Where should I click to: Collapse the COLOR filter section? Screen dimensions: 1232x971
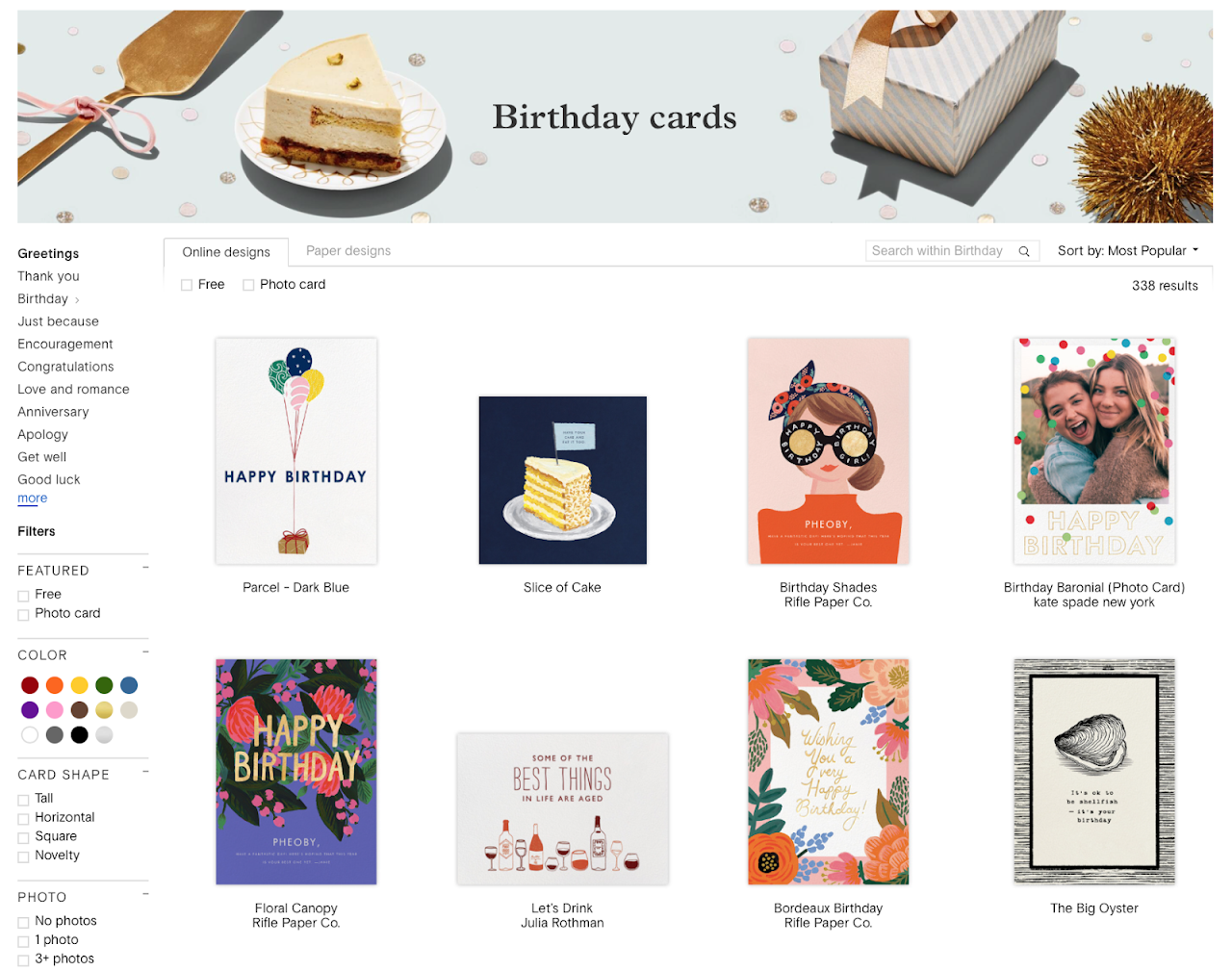tap(146, 652)
